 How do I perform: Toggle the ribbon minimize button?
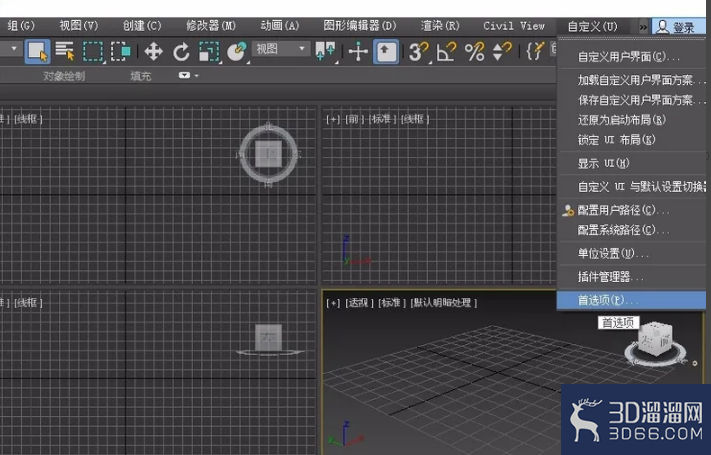184,75
